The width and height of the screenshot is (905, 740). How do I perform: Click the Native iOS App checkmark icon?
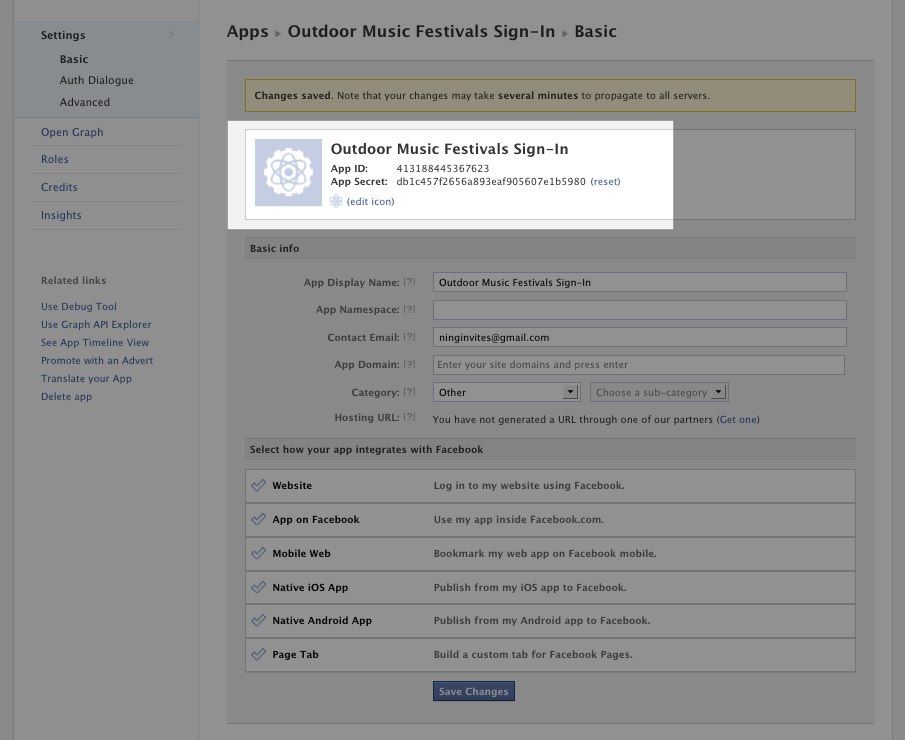(x=259, y=587)
